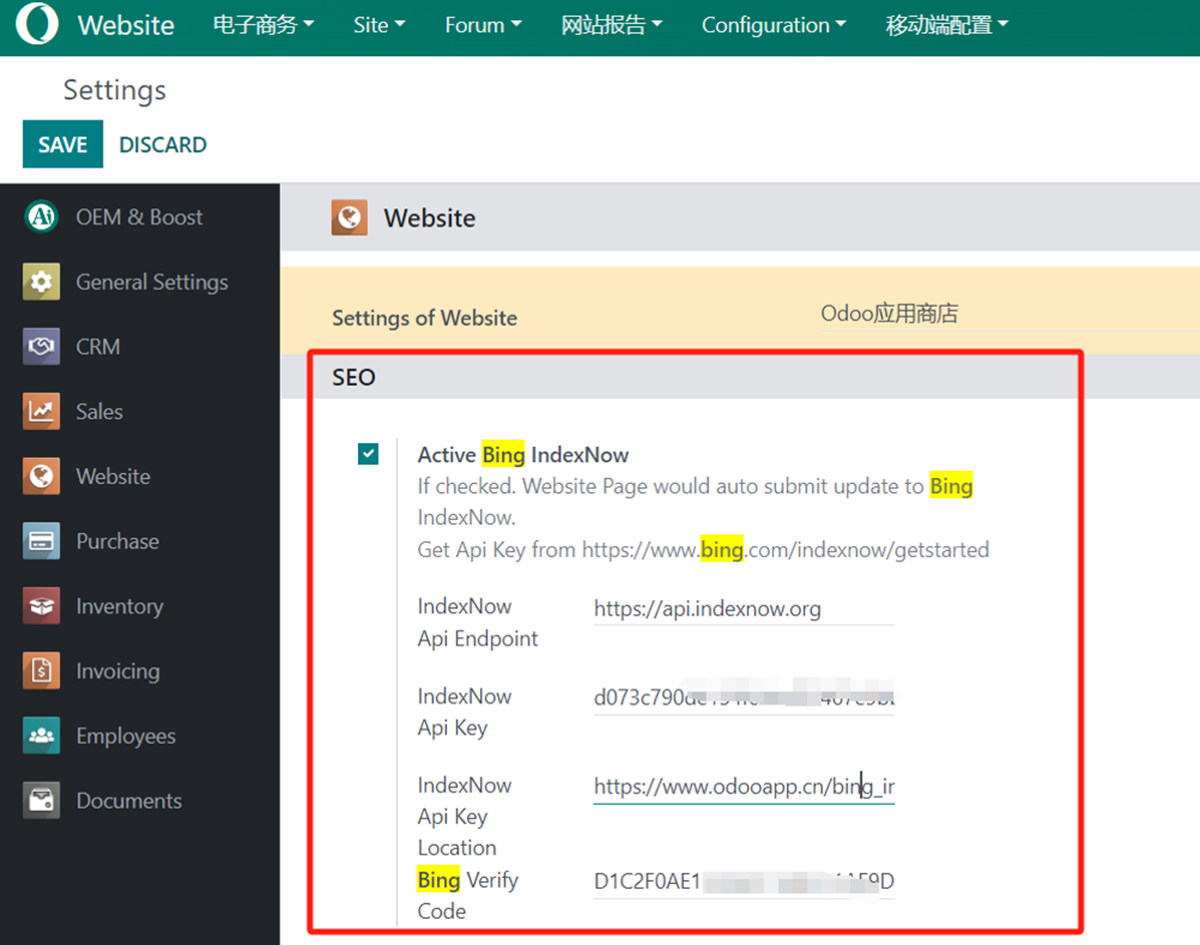The width and height of the screenshot is (1200, 945).
Task: Uncheck Active Bing IndexNow checkbox
Action: pos(368,455)
